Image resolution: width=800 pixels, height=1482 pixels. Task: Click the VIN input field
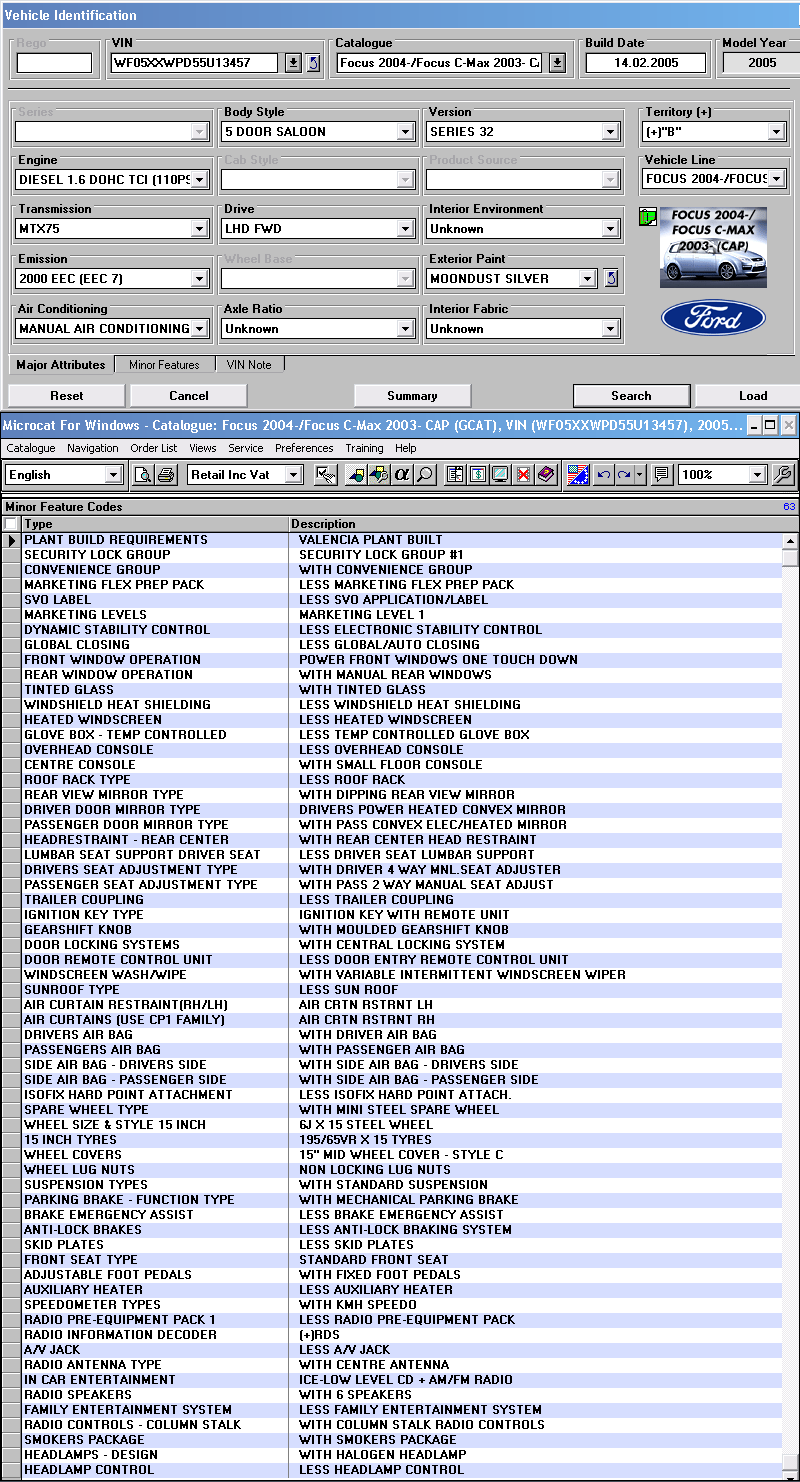tap(194, 63)
